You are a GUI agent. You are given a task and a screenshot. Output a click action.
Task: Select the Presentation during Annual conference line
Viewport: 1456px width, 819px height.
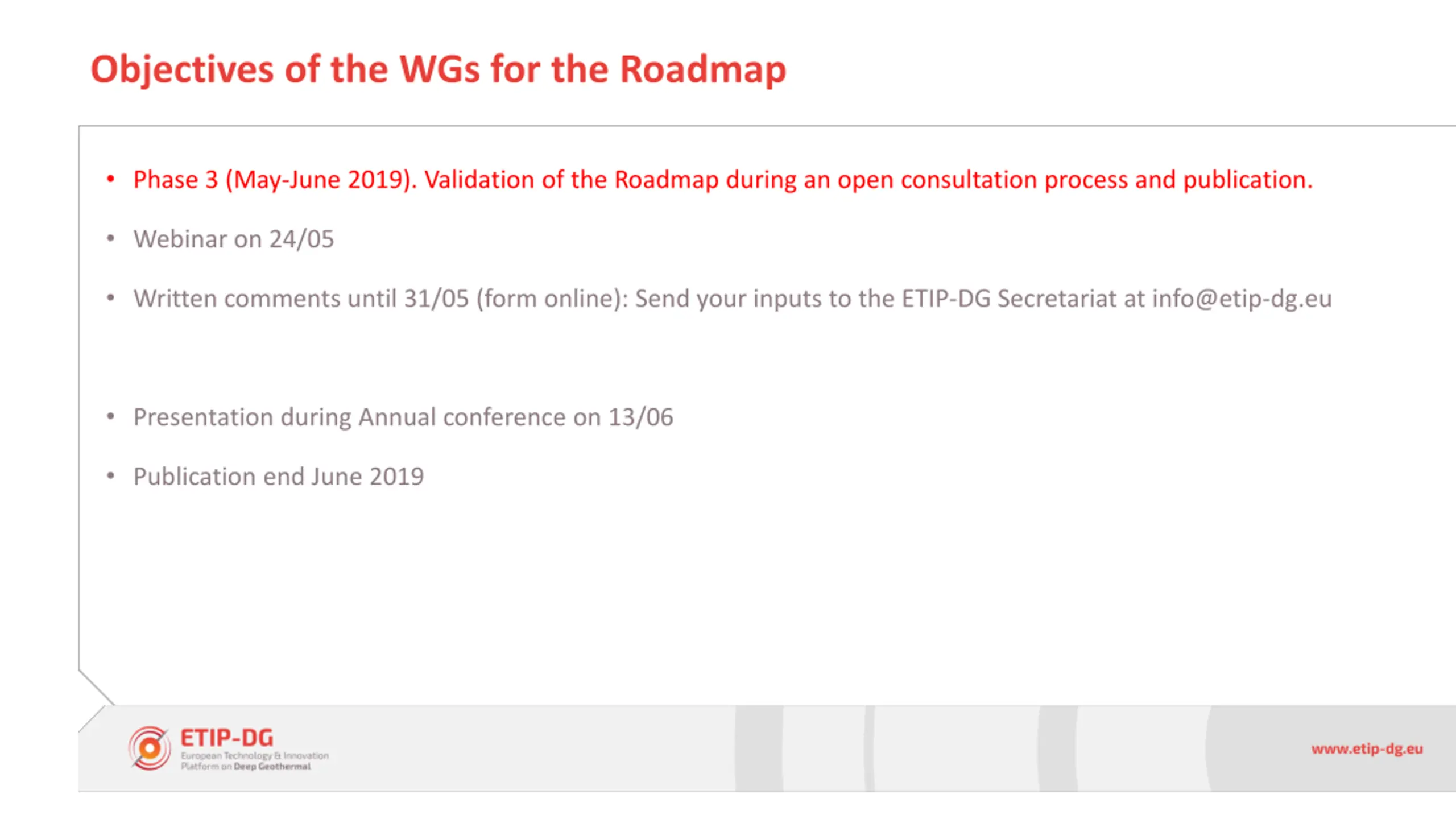point(403,417)
